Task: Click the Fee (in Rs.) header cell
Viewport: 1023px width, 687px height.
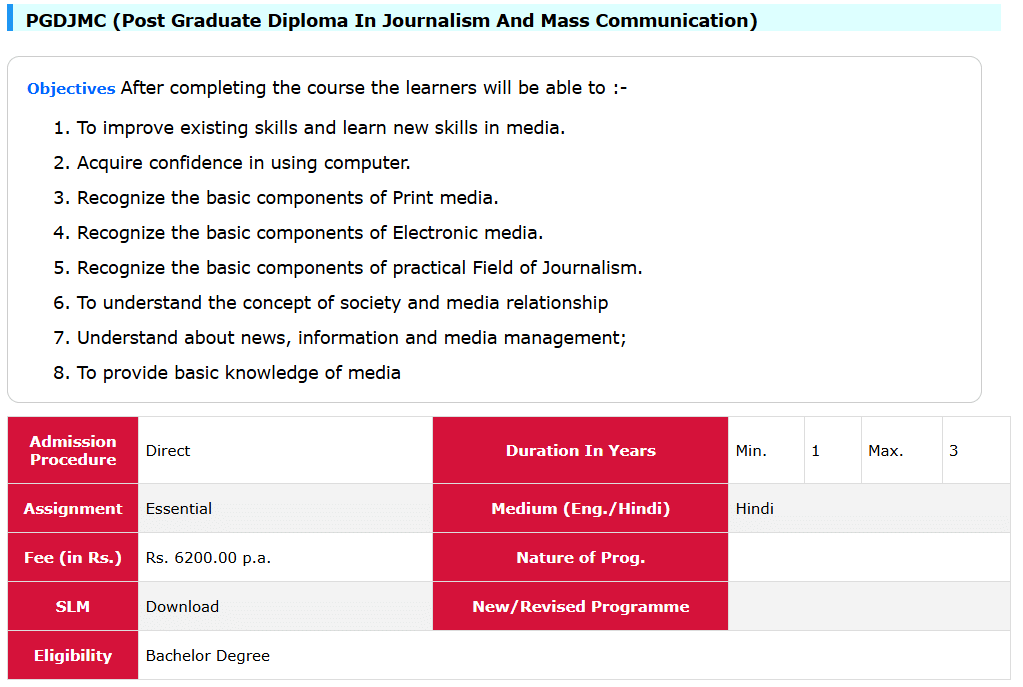Action: pyautogui.click(x=73, y=557)
